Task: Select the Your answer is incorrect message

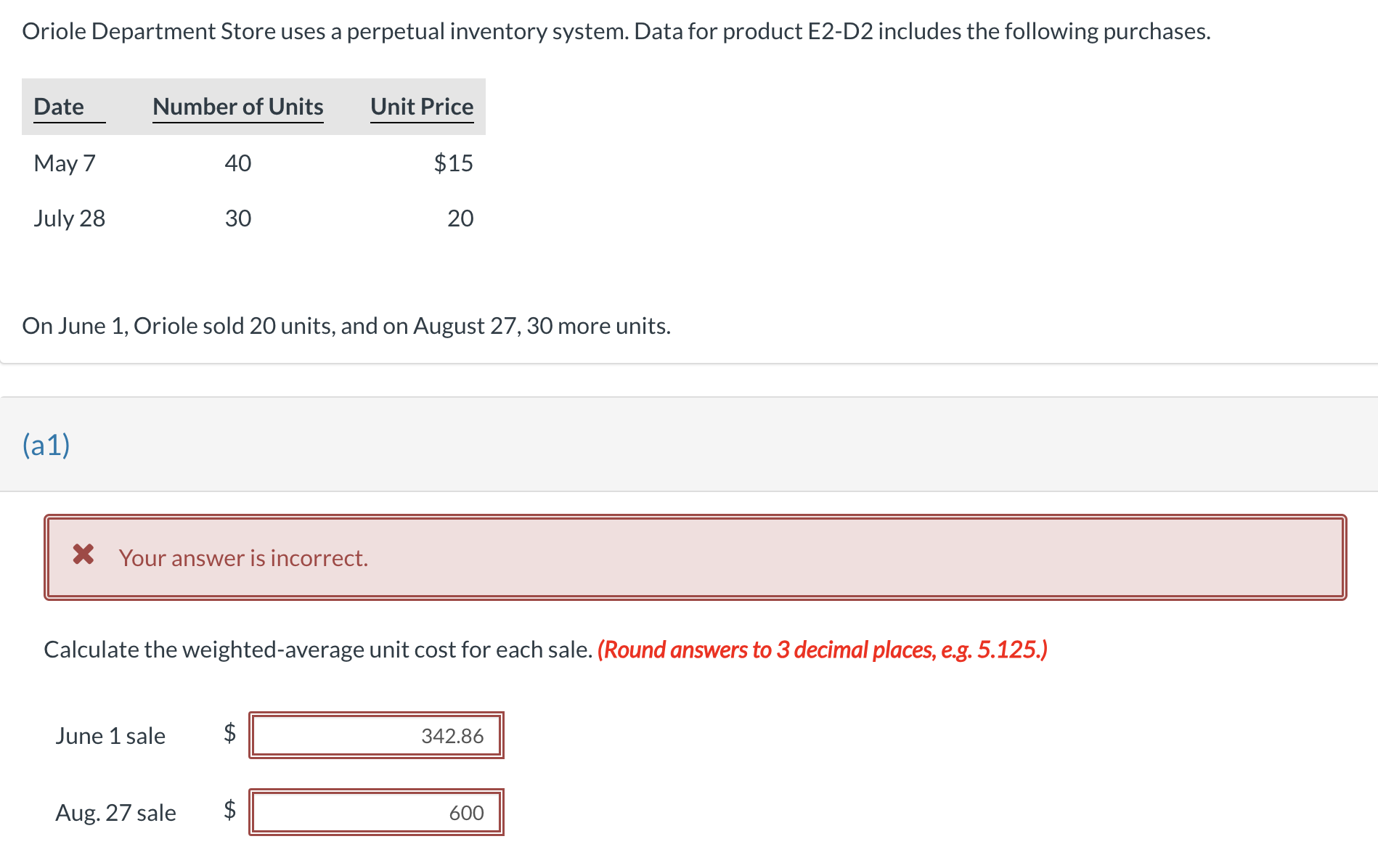Action: tap(243, 557)
